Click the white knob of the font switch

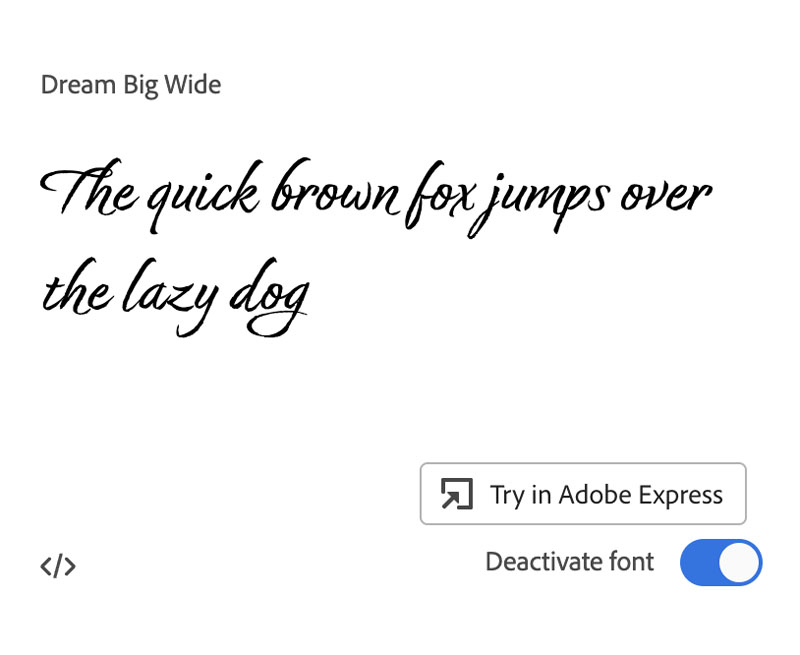coord(739,562)
